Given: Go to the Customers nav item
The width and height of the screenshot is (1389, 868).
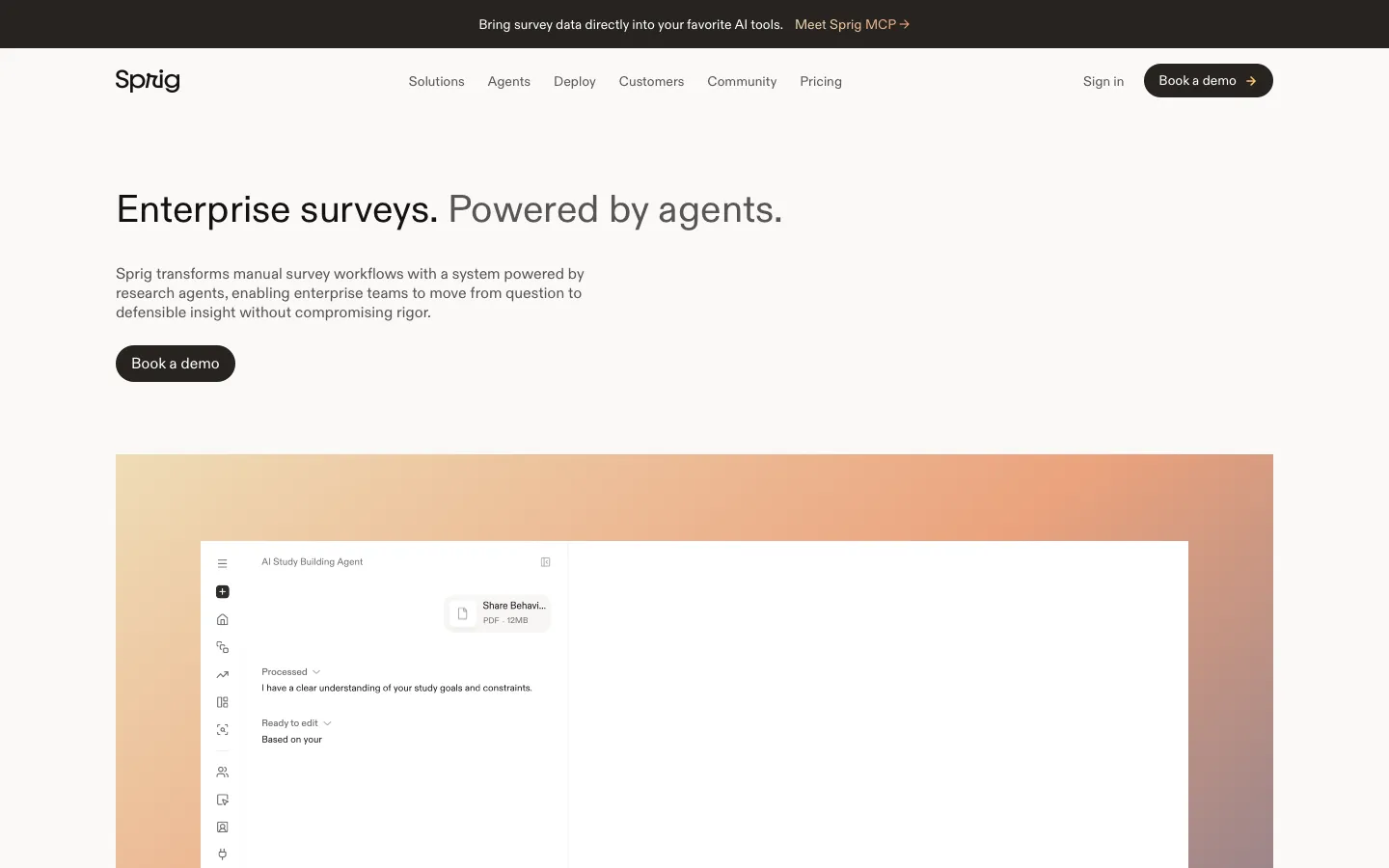Looking at the screenshot, I should [651, 82].
